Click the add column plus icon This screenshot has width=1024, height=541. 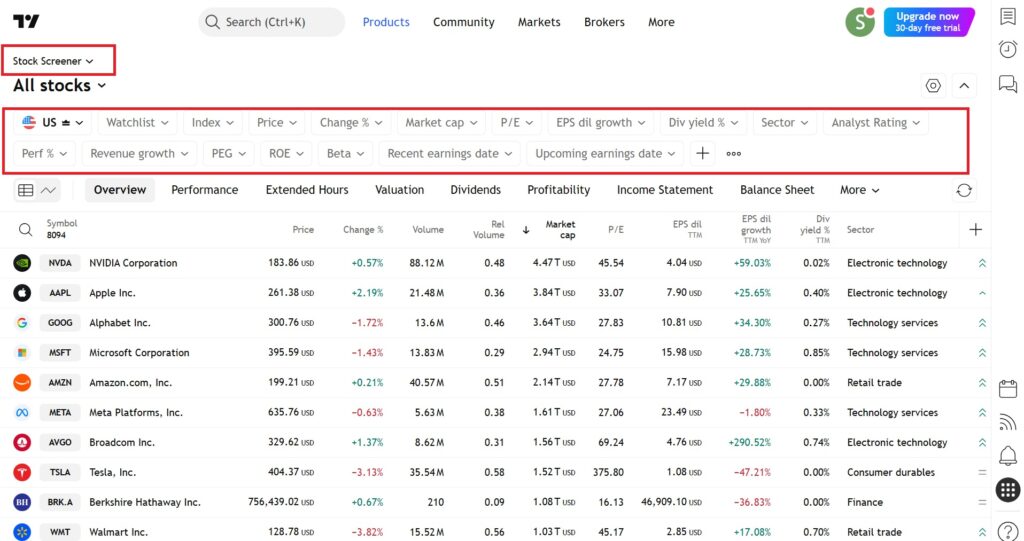pos(975,230)
